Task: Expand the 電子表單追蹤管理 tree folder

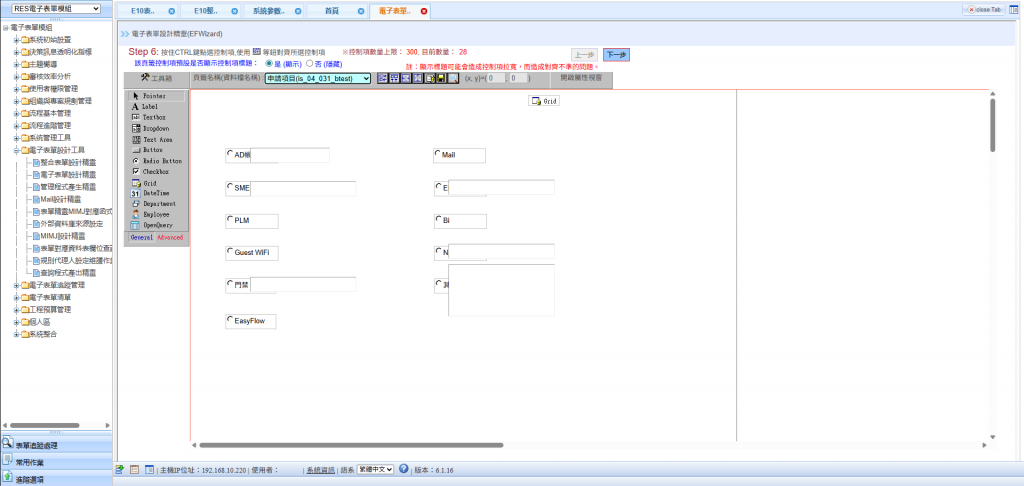Action: pyautogui.click(x=16, y=285)
